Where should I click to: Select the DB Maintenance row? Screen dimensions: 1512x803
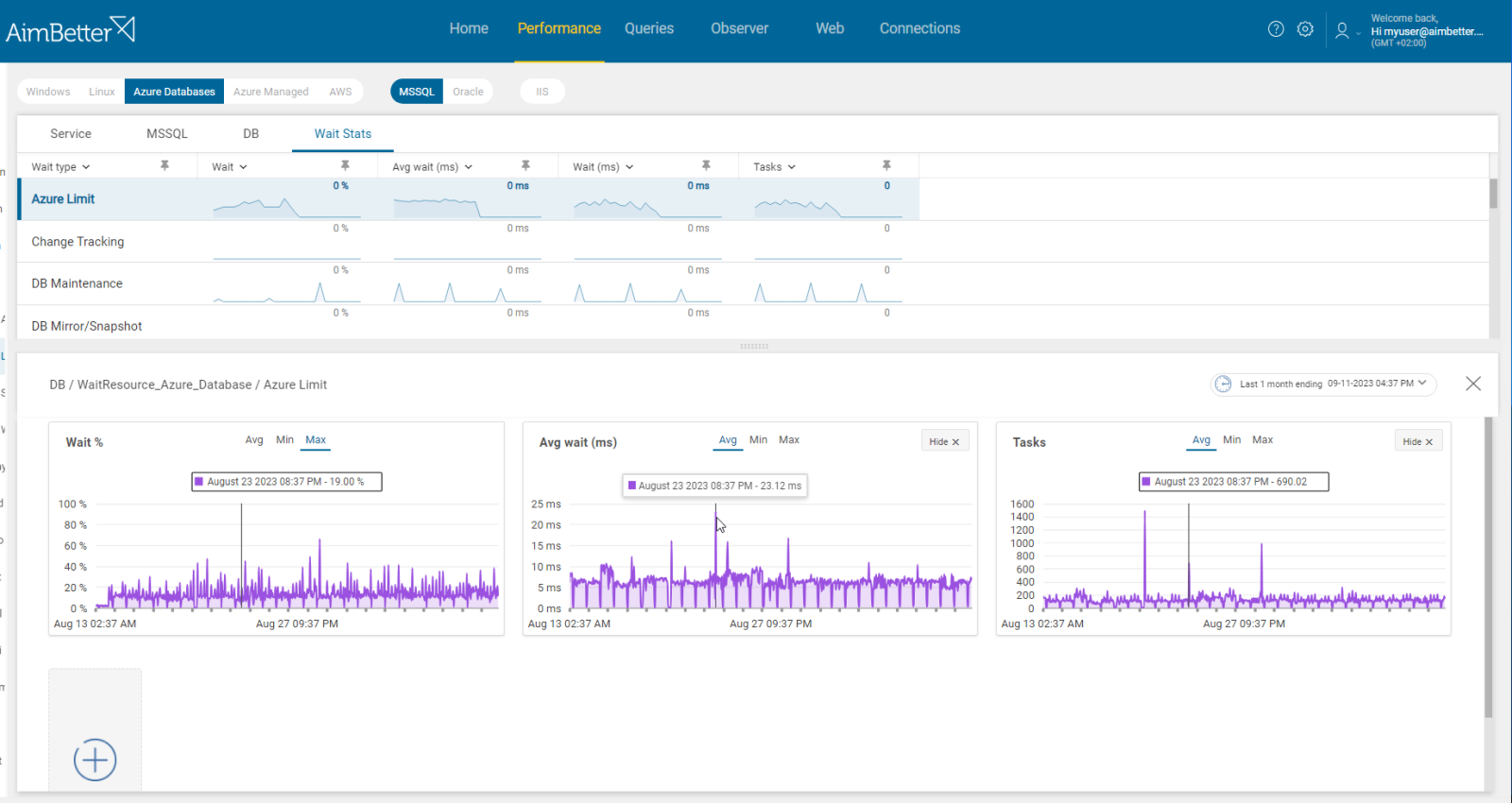752,283
